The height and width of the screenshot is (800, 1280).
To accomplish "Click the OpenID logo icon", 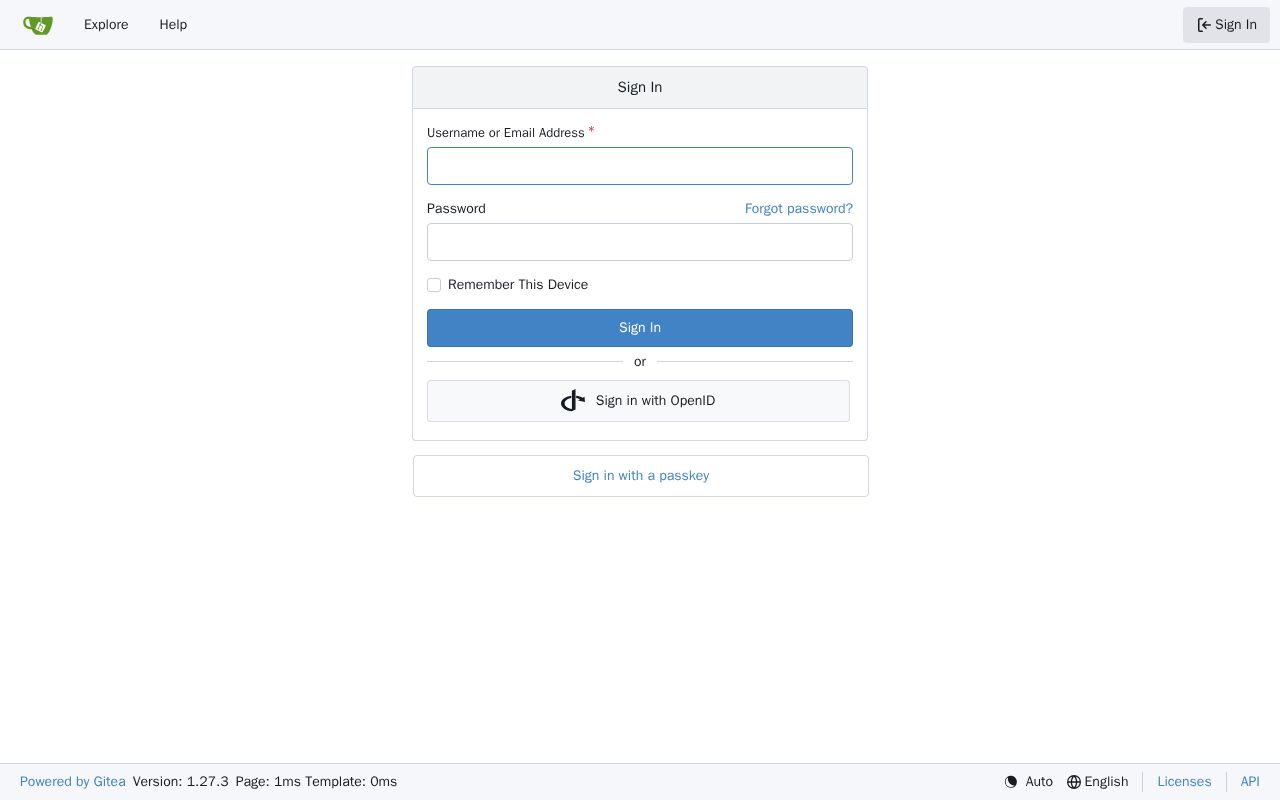I will pos(573,401).
